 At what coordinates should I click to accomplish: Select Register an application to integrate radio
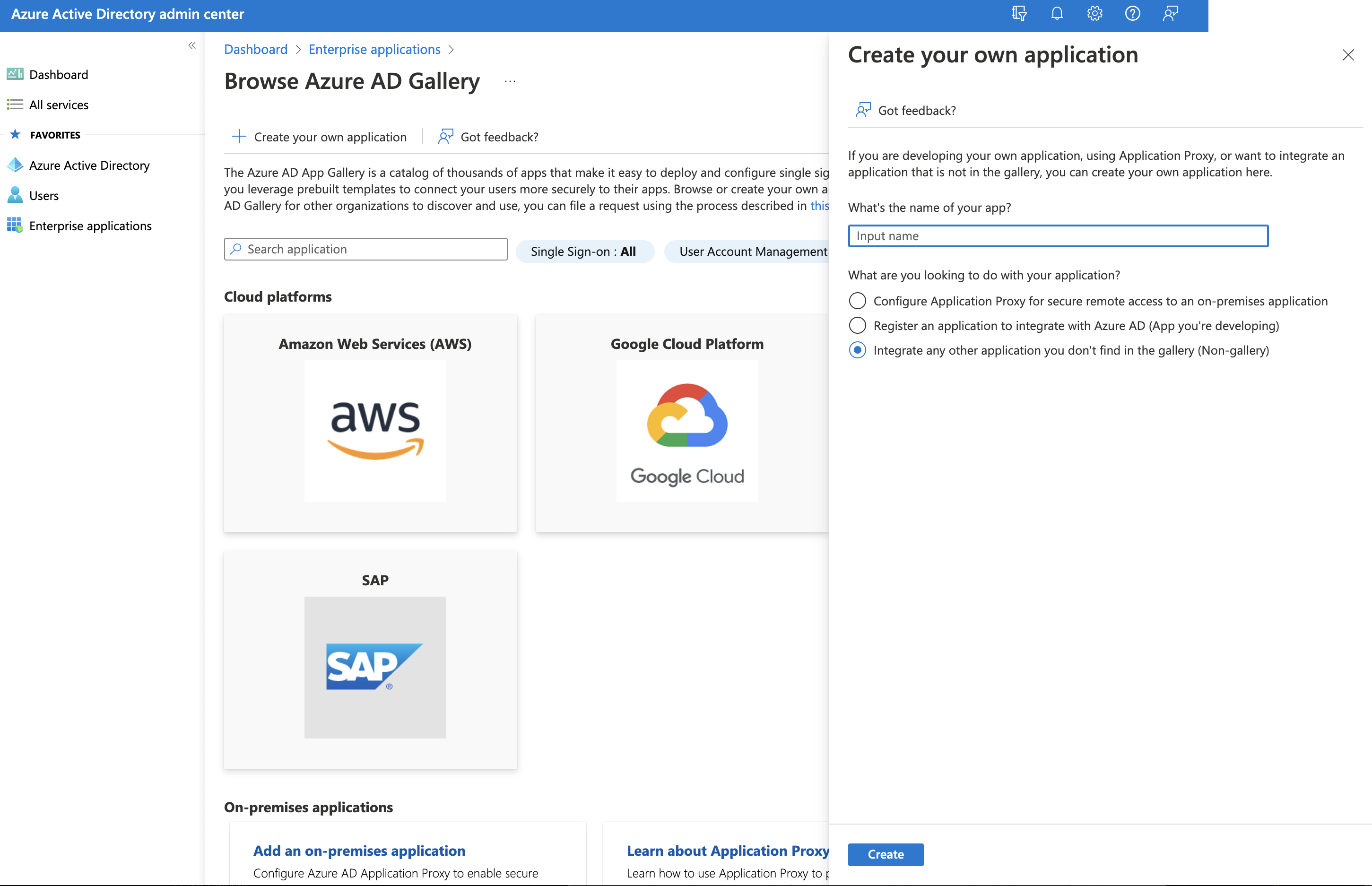tap(857, 326)
